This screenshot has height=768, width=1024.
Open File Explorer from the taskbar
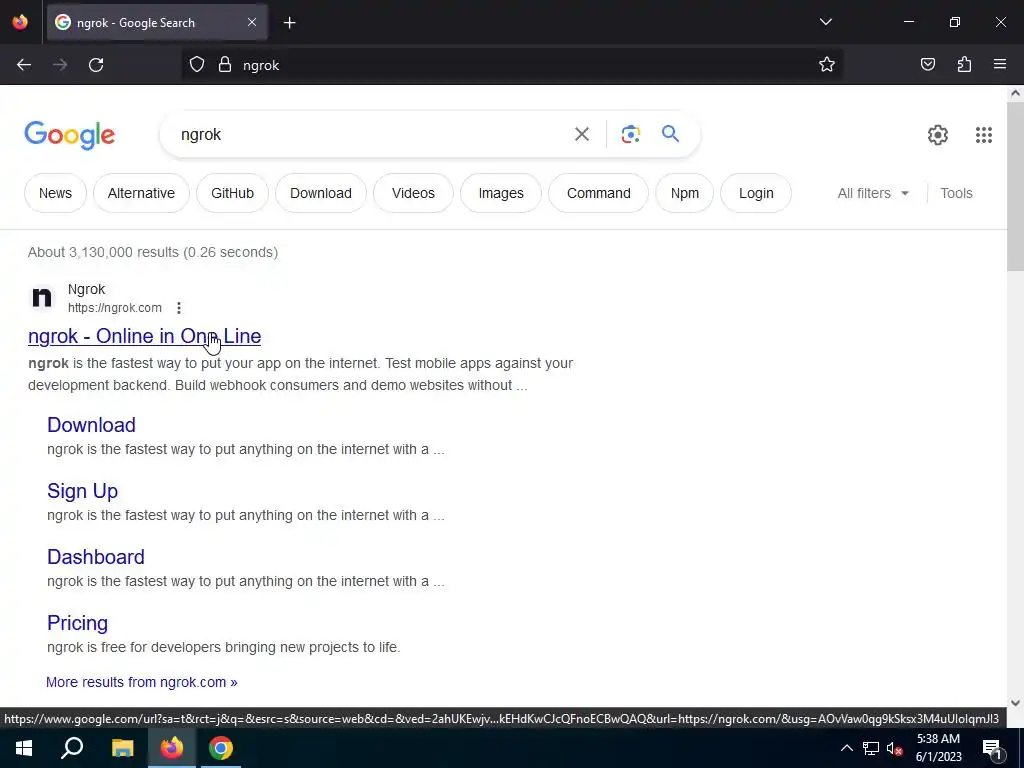[x=122, y=748]
